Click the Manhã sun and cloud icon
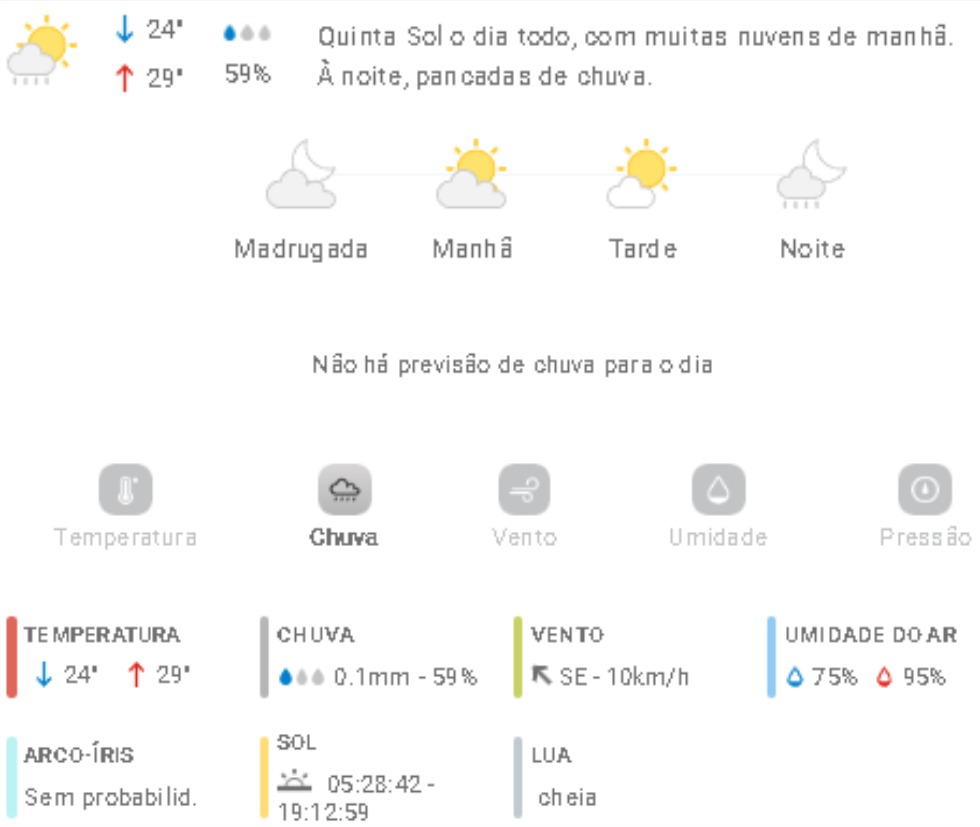Viewport: 980px width, 827px height. point(471,176)
